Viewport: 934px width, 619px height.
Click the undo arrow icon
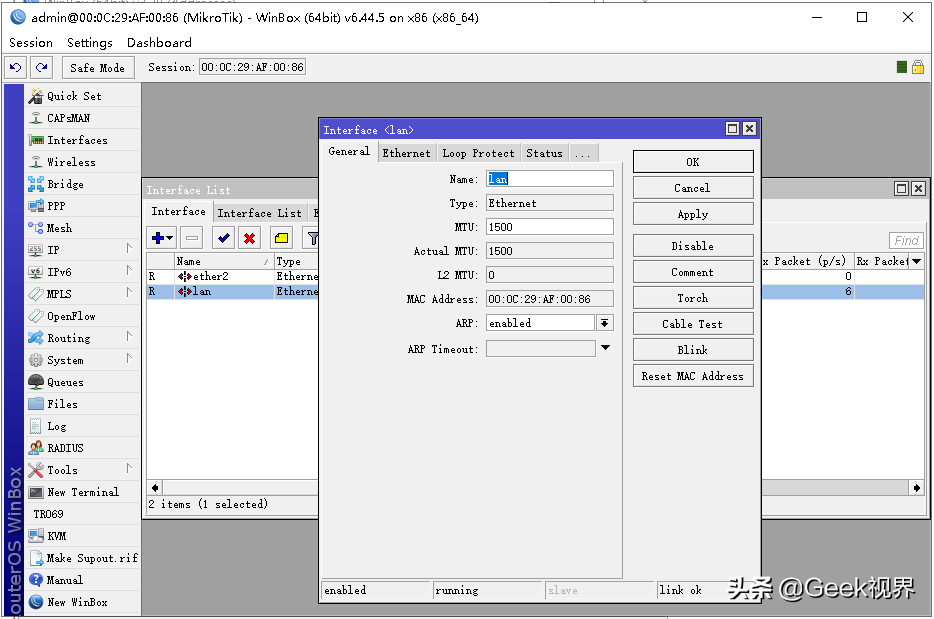point(16,67)
